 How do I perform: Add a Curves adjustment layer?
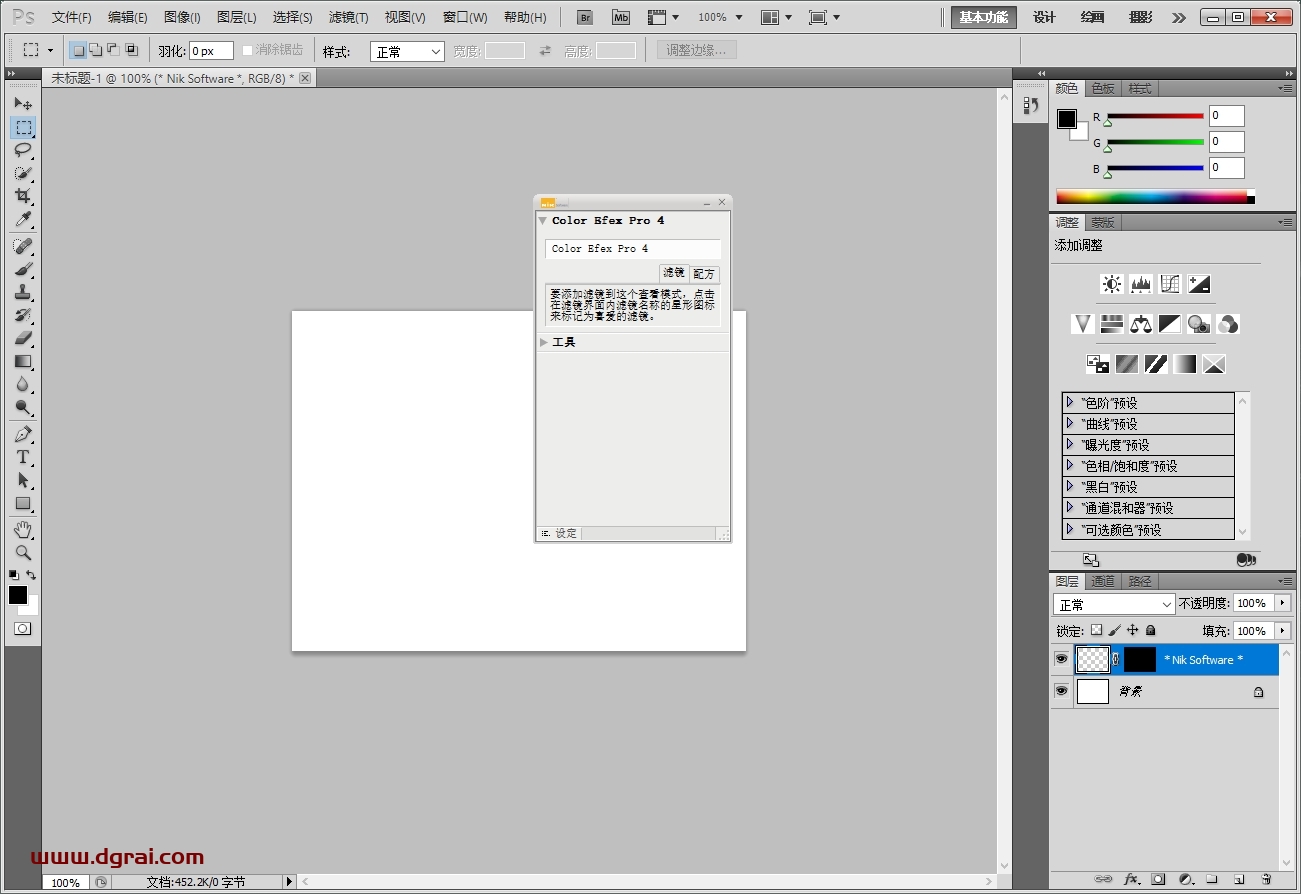(x=1170, y=284)
